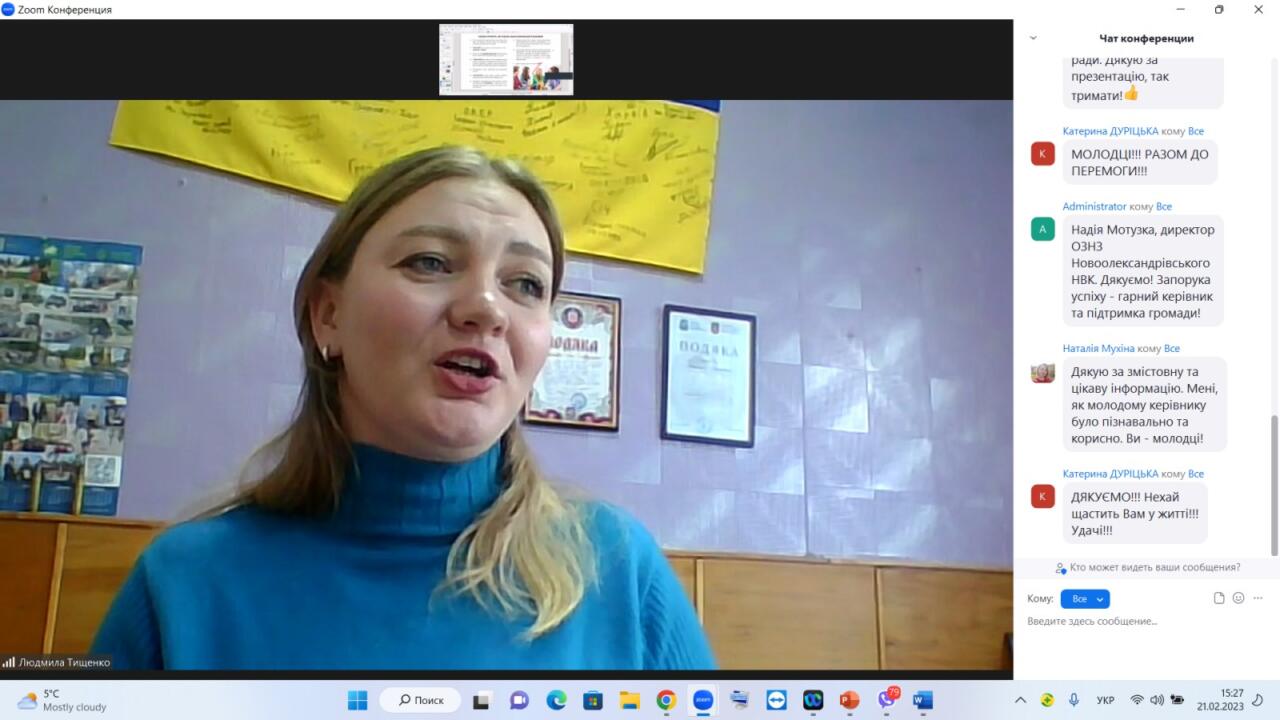Open TeamViewer from the taskbar
The width and height of the screenshot is (1280, 720).
(776, 700)
